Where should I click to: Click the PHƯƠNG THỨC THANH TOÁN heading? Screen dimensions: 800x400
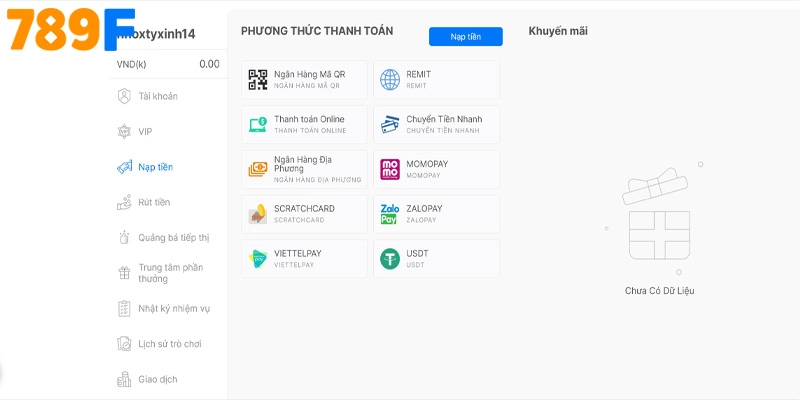pyautogui.click(x=317, y=31)
